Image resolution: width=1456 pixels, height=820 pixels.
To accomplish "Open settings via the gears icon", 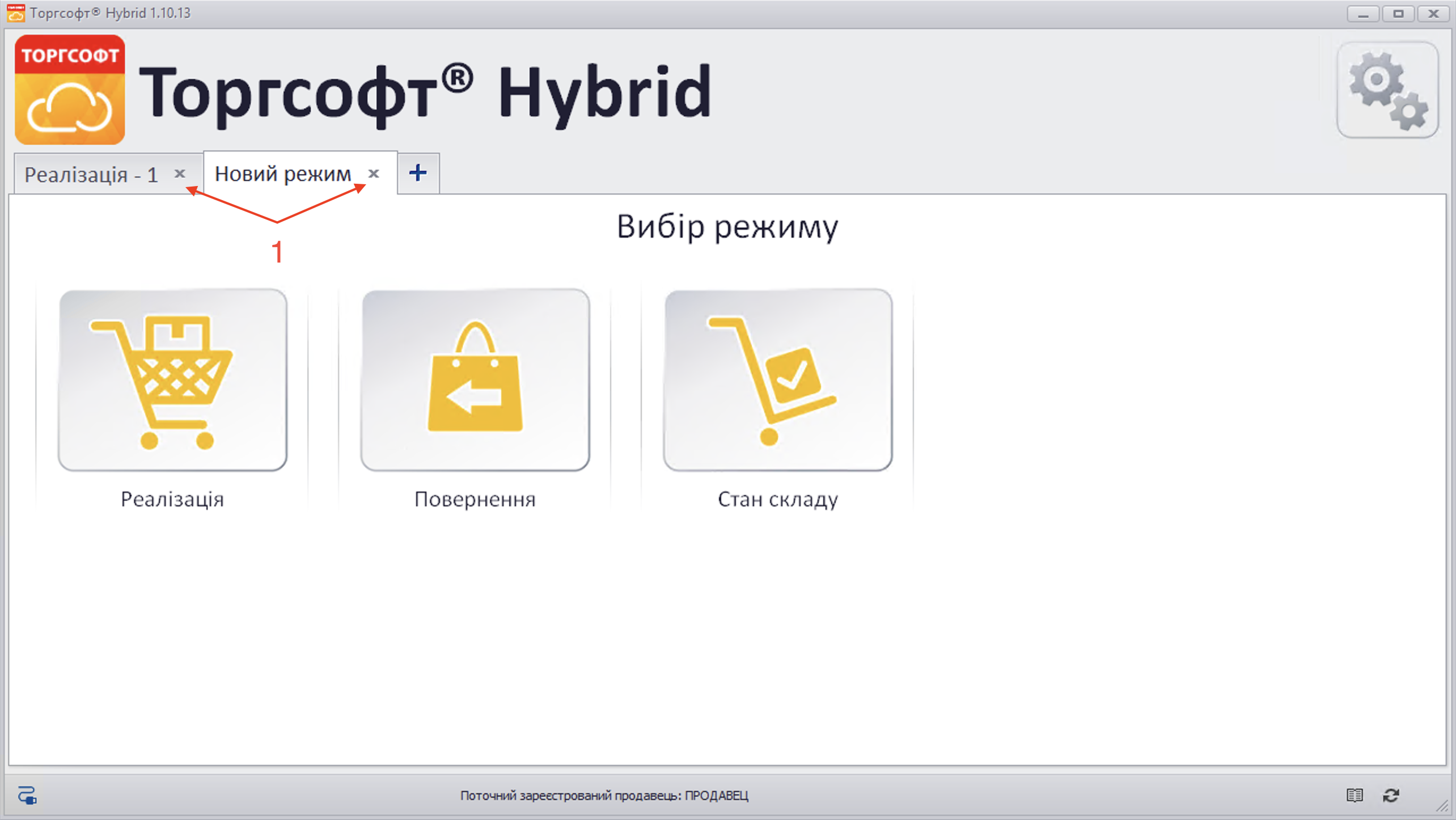I will [x=1387, y=90].
